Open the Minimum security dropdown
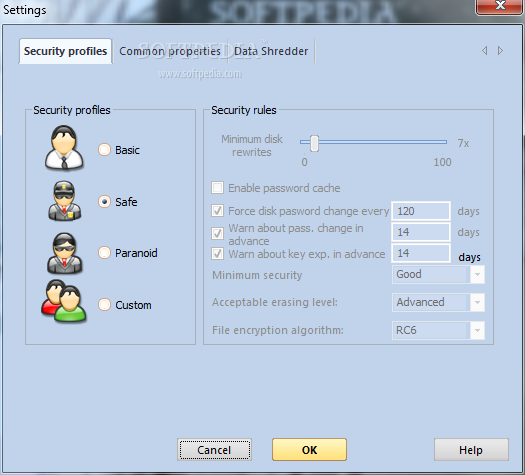The height and width of the screenshot is (475, 525). [x=438, y=274]
